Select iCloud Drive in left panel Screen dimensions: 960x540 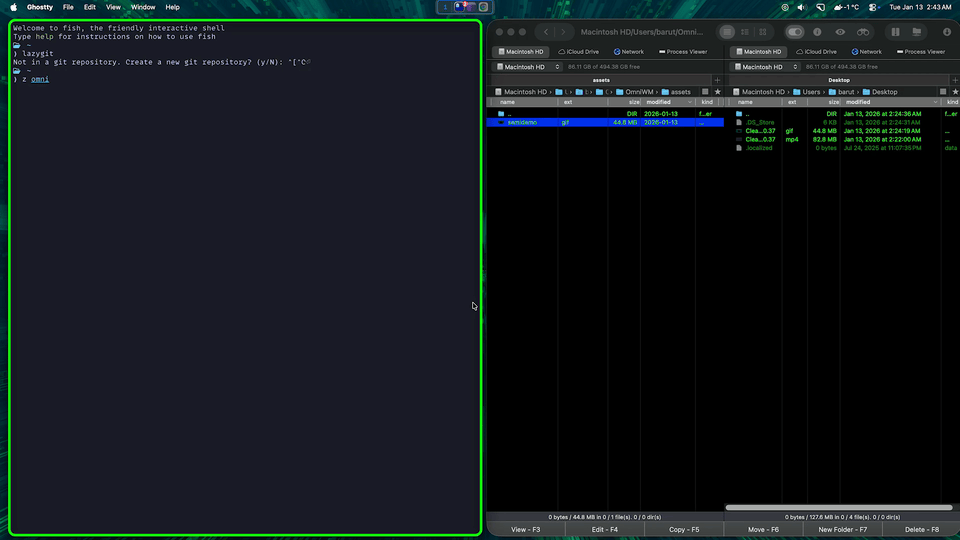578,51
